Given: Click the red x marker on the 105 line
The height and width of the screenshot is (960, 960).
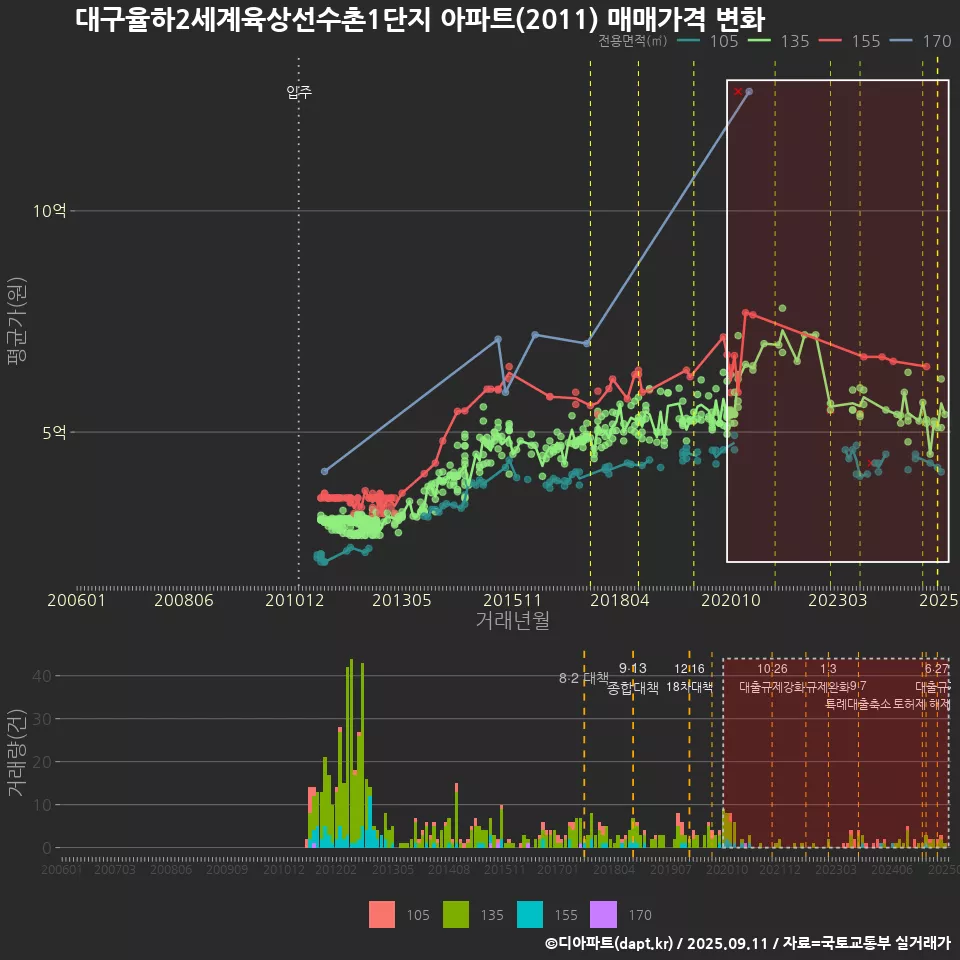Looking at the screenshot, I should 869,463.
